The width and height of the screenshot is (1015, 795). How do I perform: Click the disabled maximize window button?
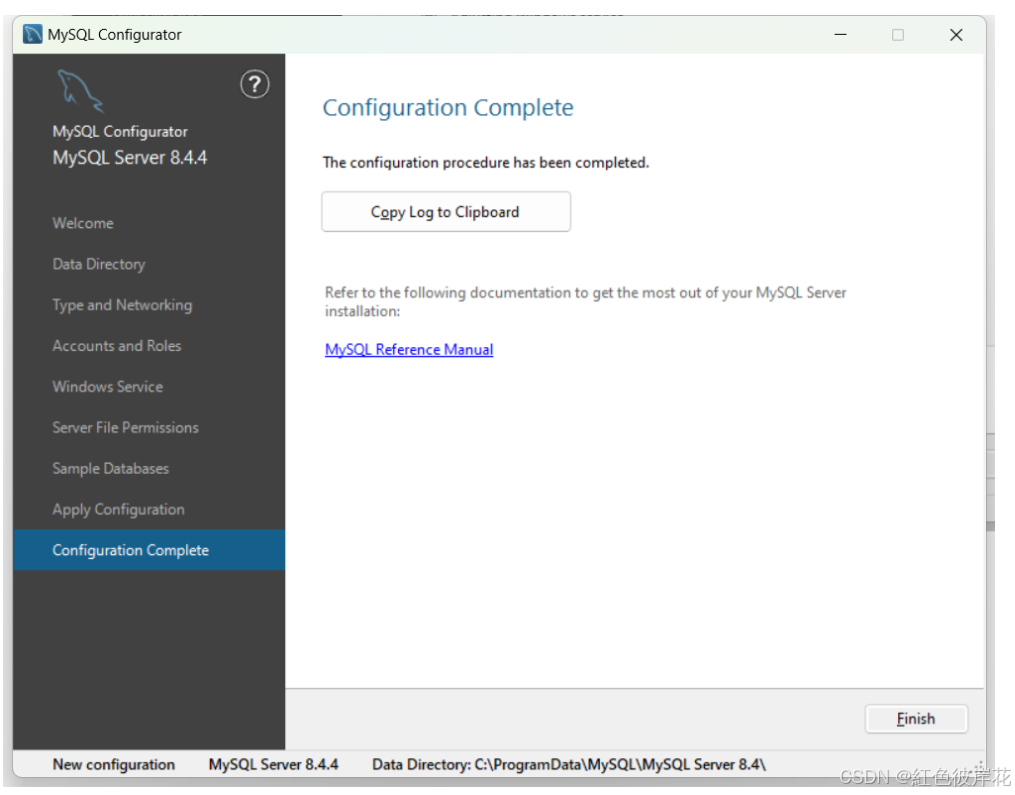[898, 34]
